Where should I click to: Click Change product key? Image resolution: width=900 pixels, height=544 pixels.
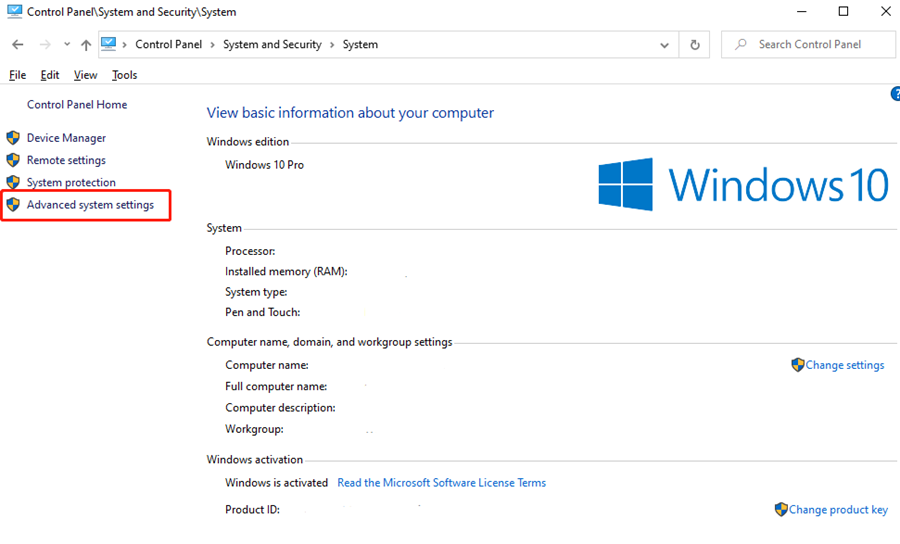click(838, 510)
